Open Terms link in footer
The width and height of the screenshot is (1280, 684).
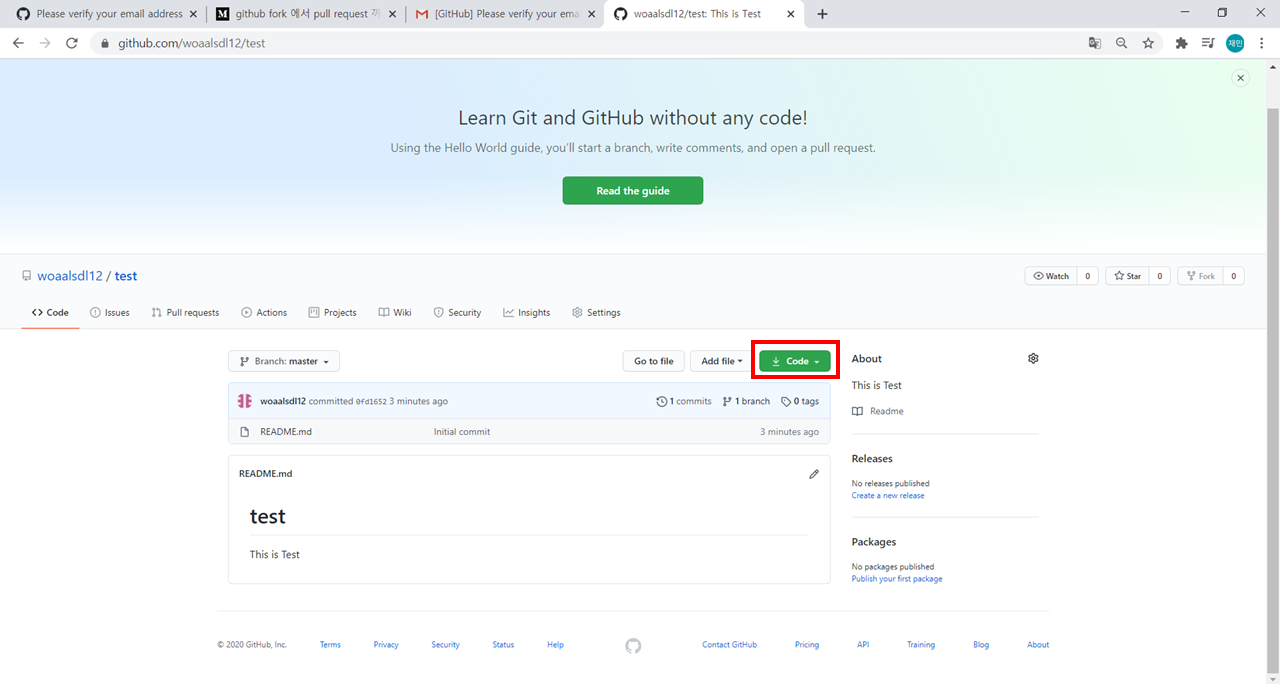[330, 645]
